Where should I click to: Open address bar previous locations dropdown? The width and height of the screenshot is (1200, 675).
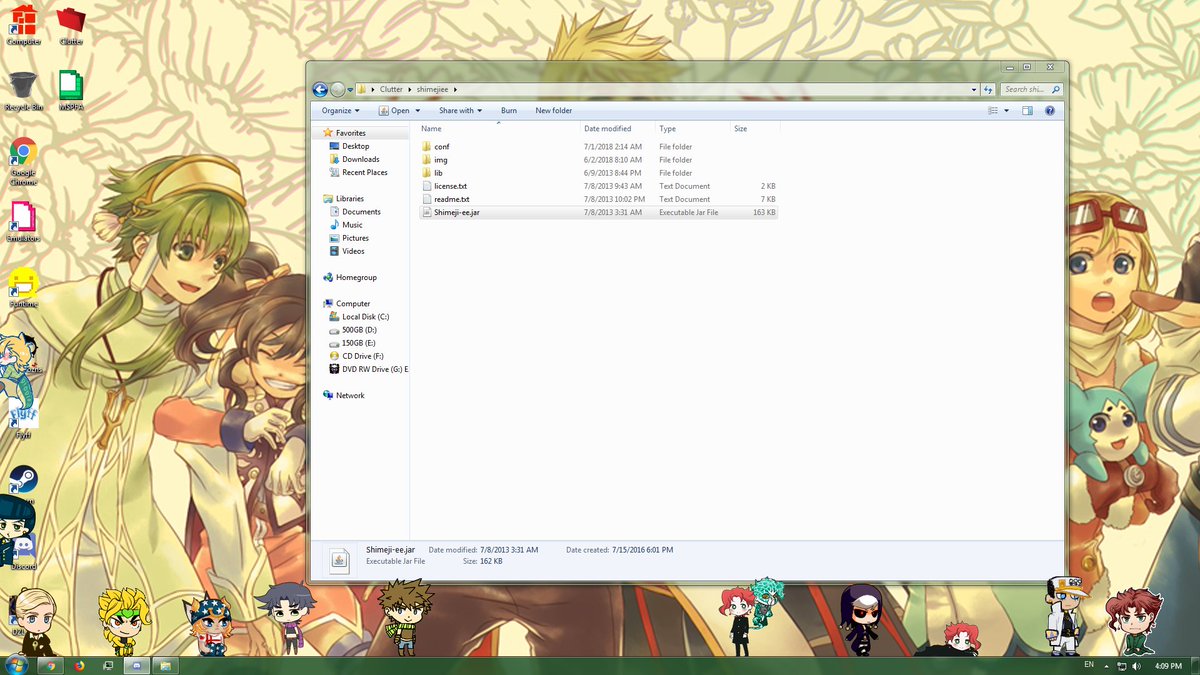click(x=974, y=90)
